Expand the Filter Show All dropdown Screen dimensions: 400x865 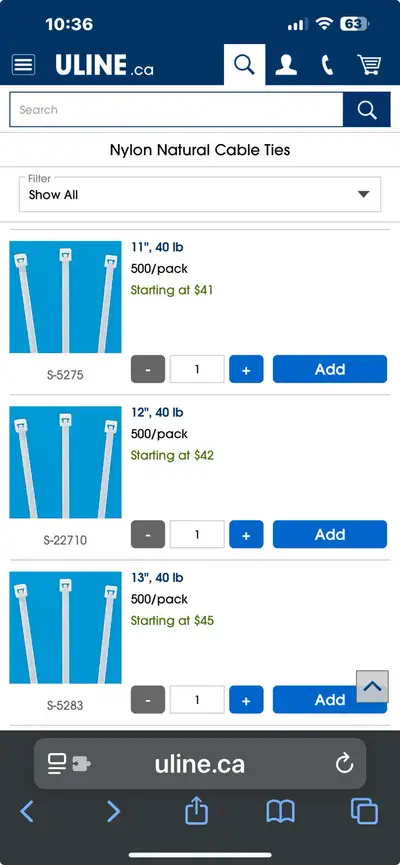200,194
